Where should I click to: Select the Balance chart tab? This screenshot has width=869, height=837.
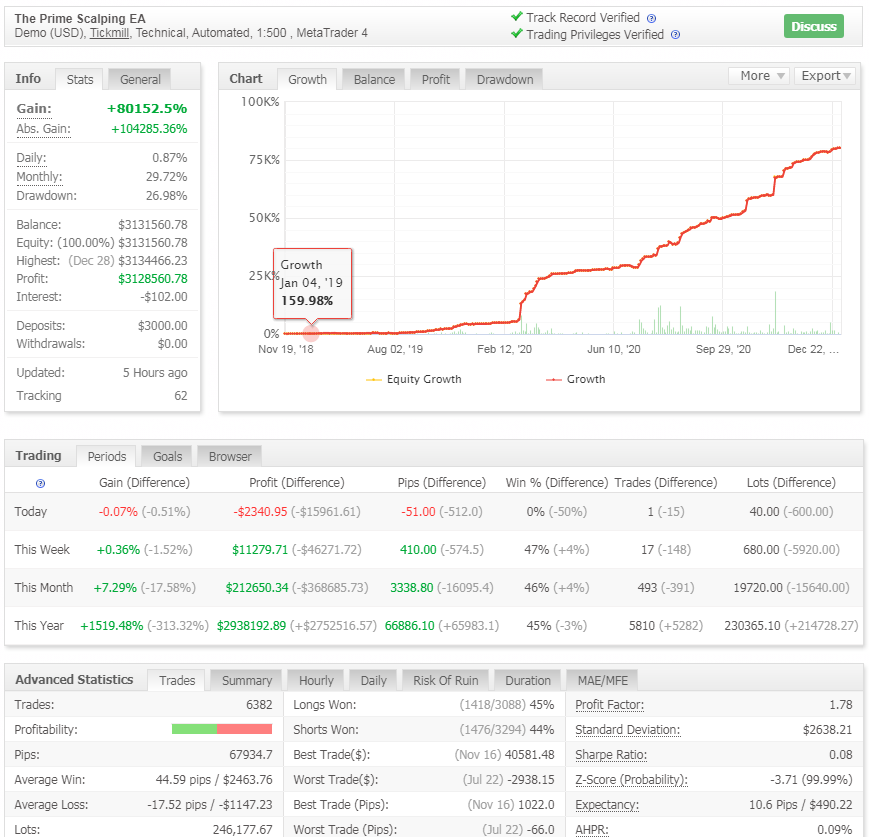point(374,79)
